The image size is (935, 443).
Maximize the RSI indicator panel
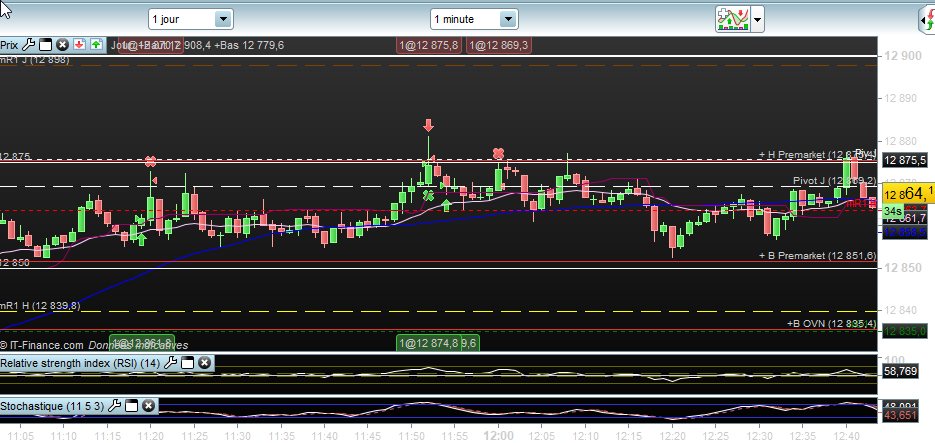(x=187, y=363)
